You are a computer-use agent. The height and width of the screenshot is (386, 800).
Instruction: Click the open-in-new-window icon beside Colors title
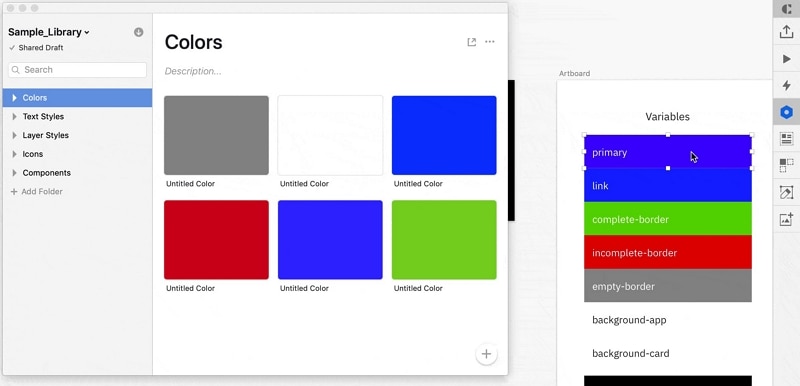(x=471, y=42)
